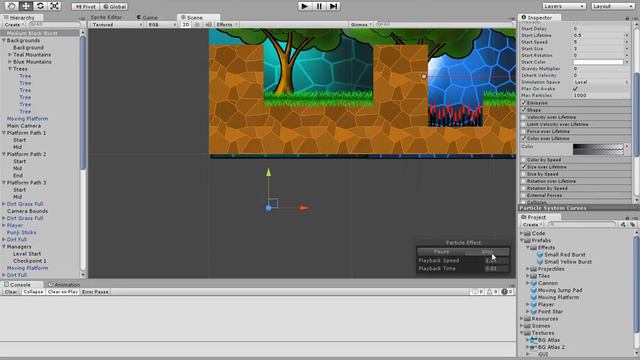Open the RGB render mode dropdown

[x=162, y=24]
